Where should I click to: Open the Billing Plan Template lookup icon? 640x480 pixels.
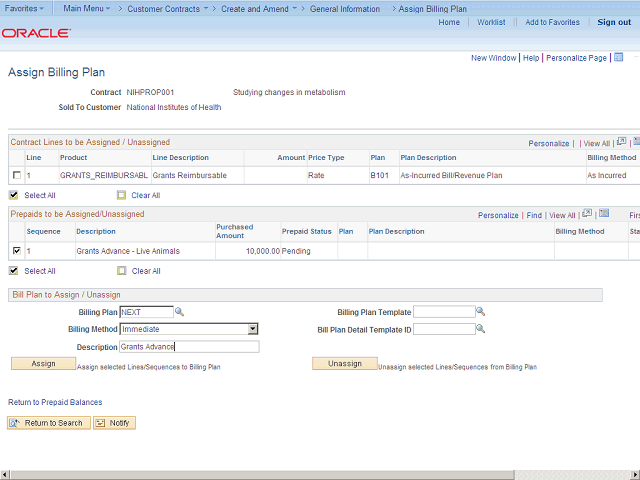click(481, 312)
